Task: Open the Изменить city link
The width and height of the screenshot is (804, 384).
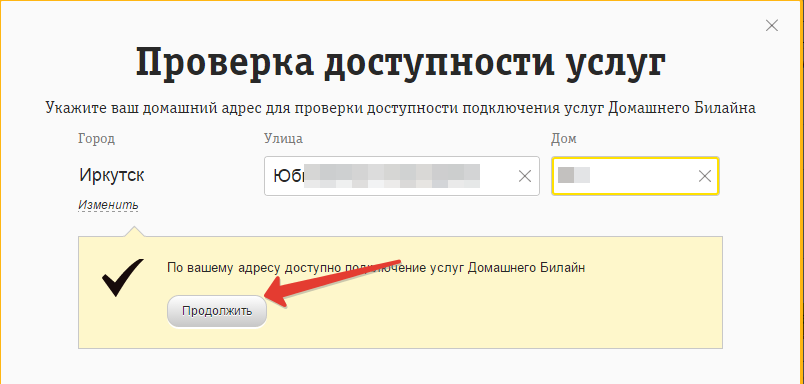Action: click(x=108, y=205)
